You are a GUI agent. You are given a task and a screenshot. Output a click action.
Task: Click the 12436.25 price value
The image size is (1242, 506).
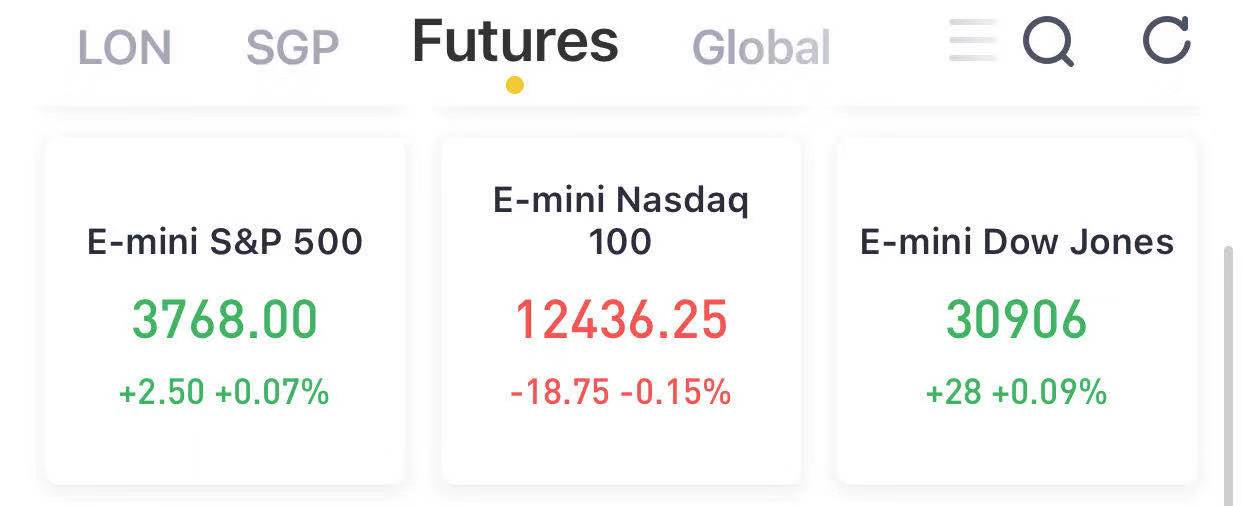(621, 320)
